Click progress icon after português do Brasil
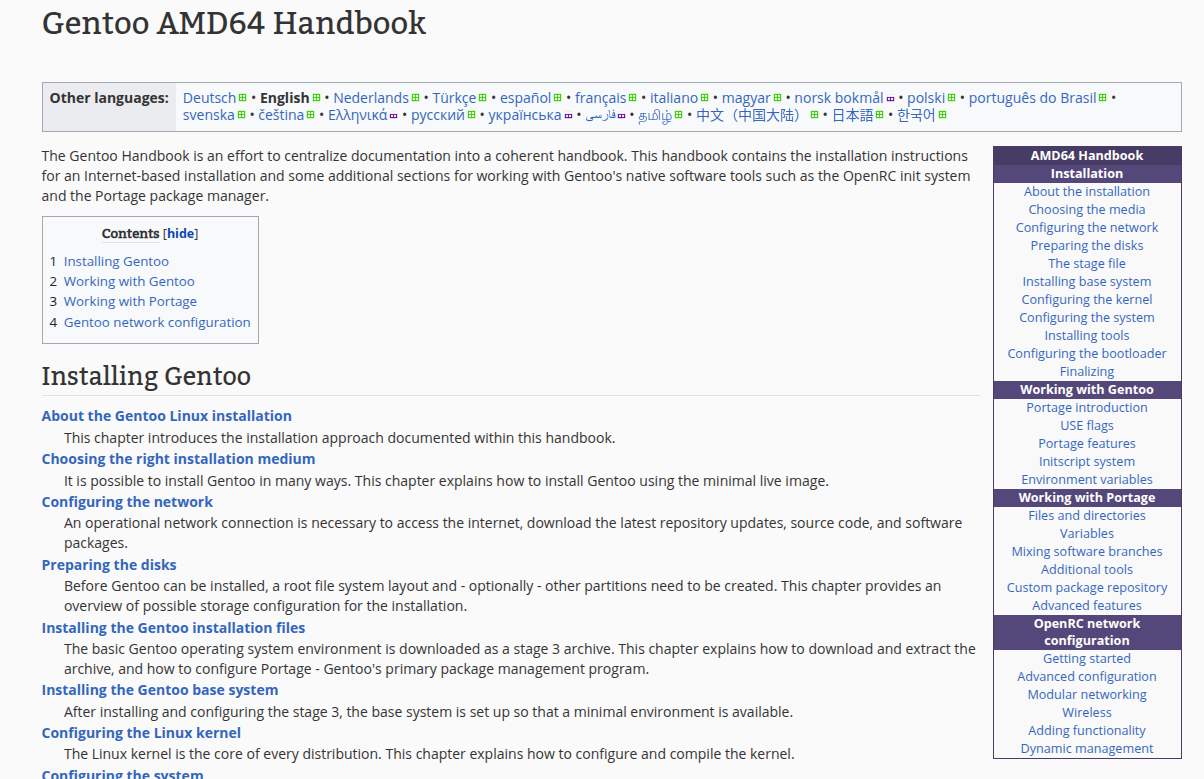 tap(1103, 98)
